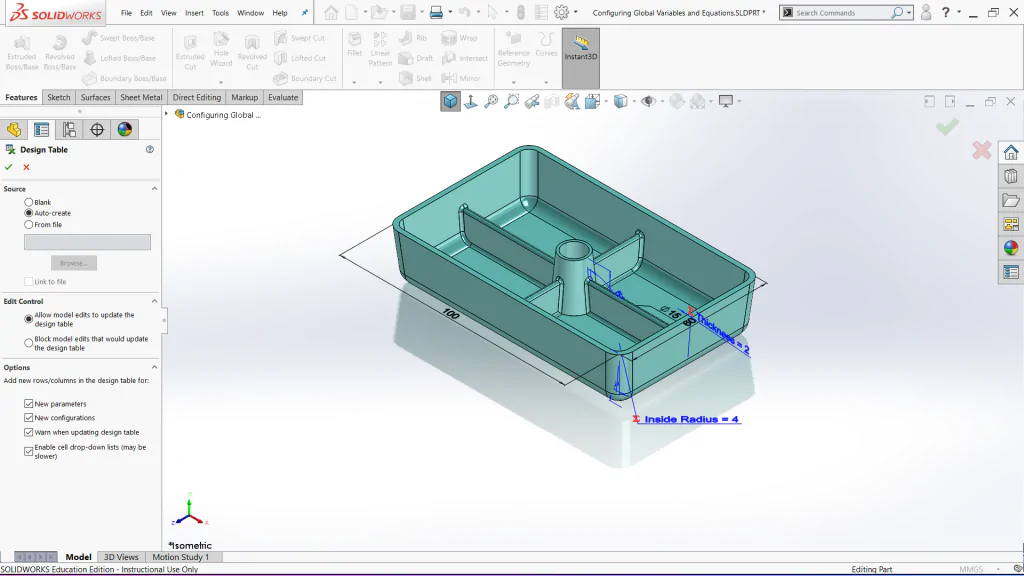Select the Auto-create source option
Viewport: 1024px width, 576px height.
(29, 213)
